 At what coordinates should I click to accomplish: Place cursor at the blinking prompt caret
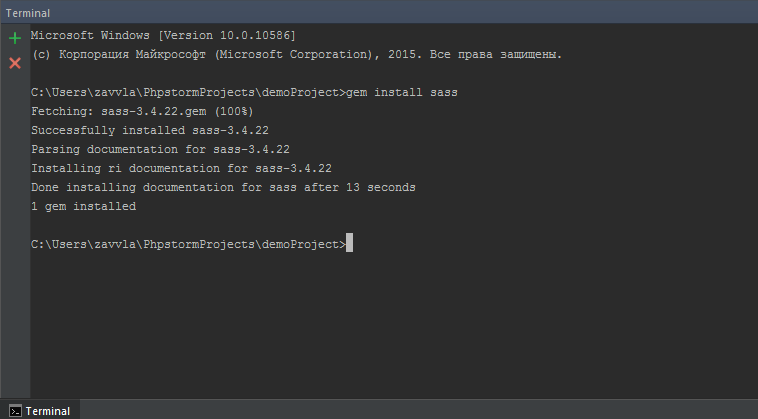pos(349,245)
